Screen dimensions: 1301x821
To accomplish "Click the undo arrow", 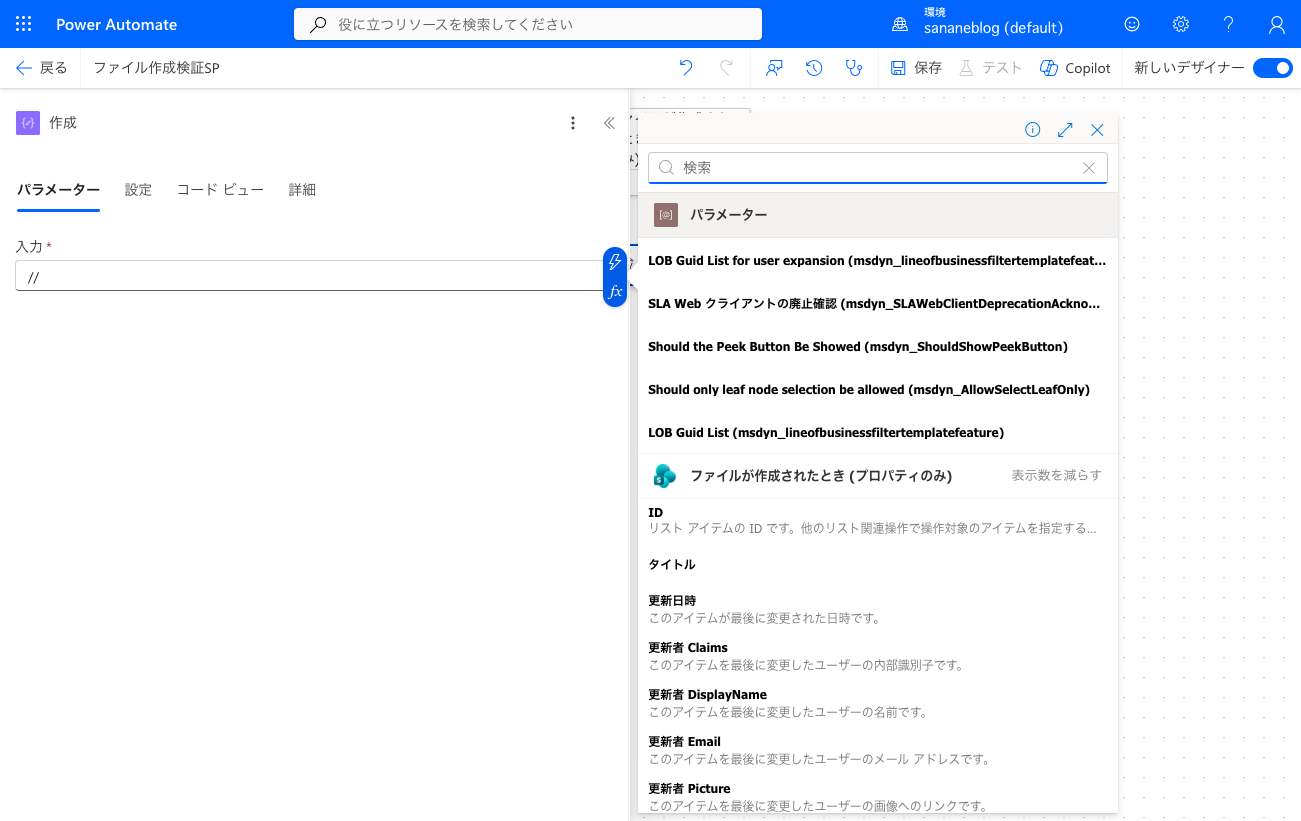I will (x=686, y=68).
